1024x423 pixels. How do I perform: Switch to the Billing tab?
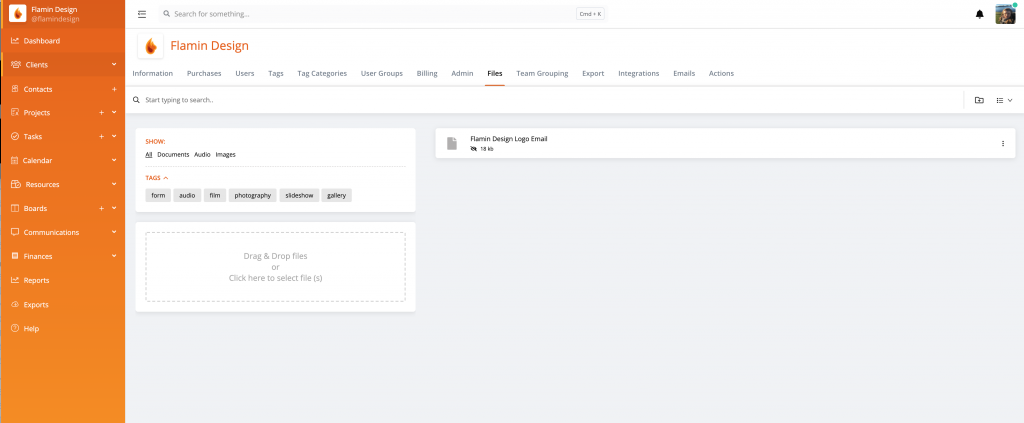pyautogui.click(x=427, y=73)
